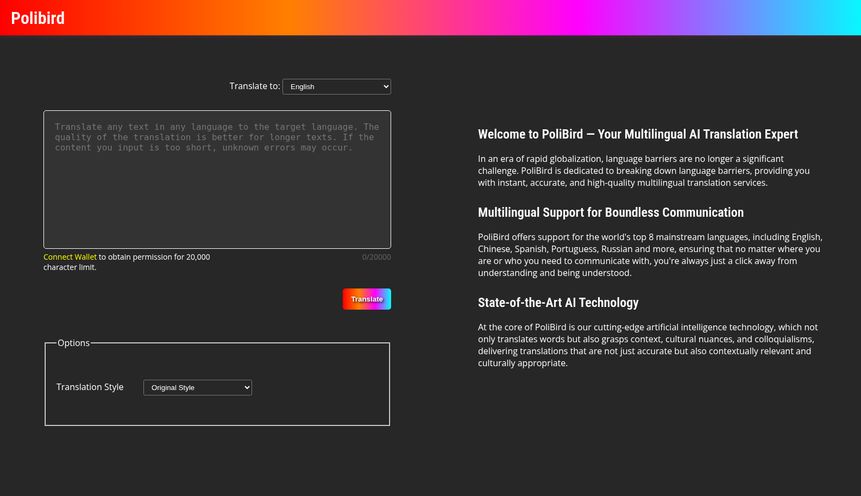Click the State-of-the-Art AI Technology heading
Viewport: 861px width, 496px height.
[x=558, y=303]
